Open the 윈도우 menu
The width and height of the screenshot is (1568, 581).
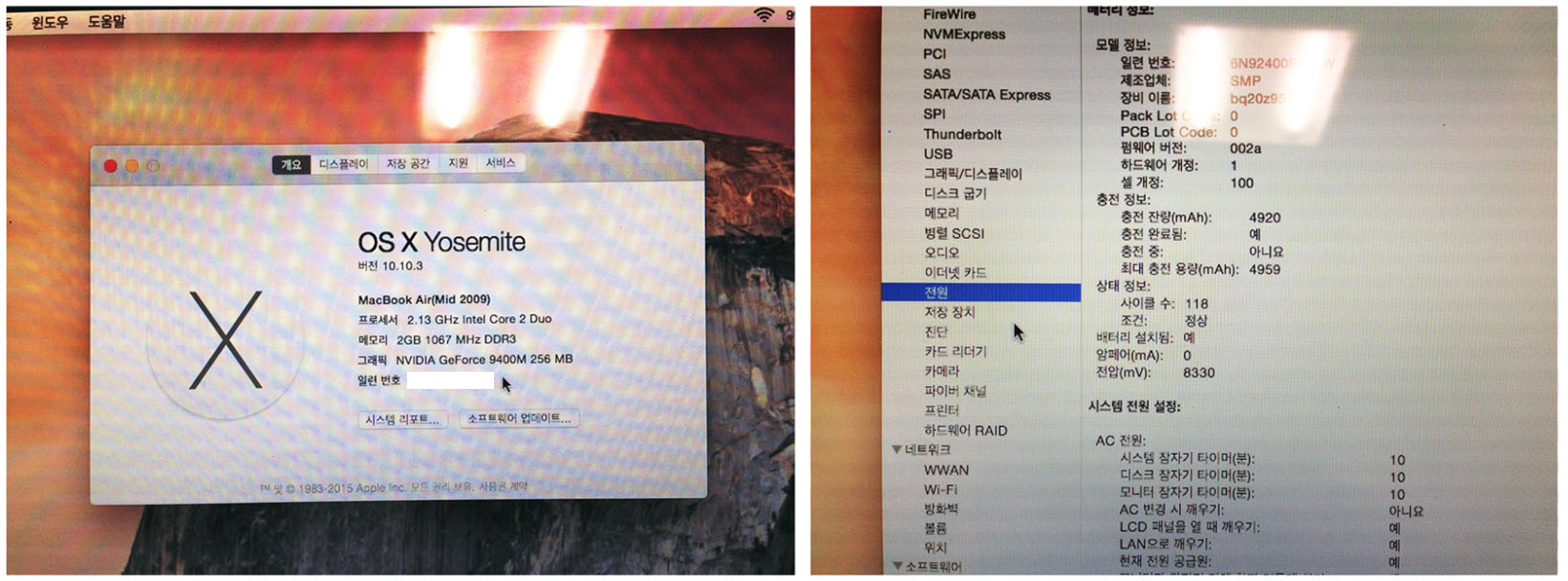(50, 21)
